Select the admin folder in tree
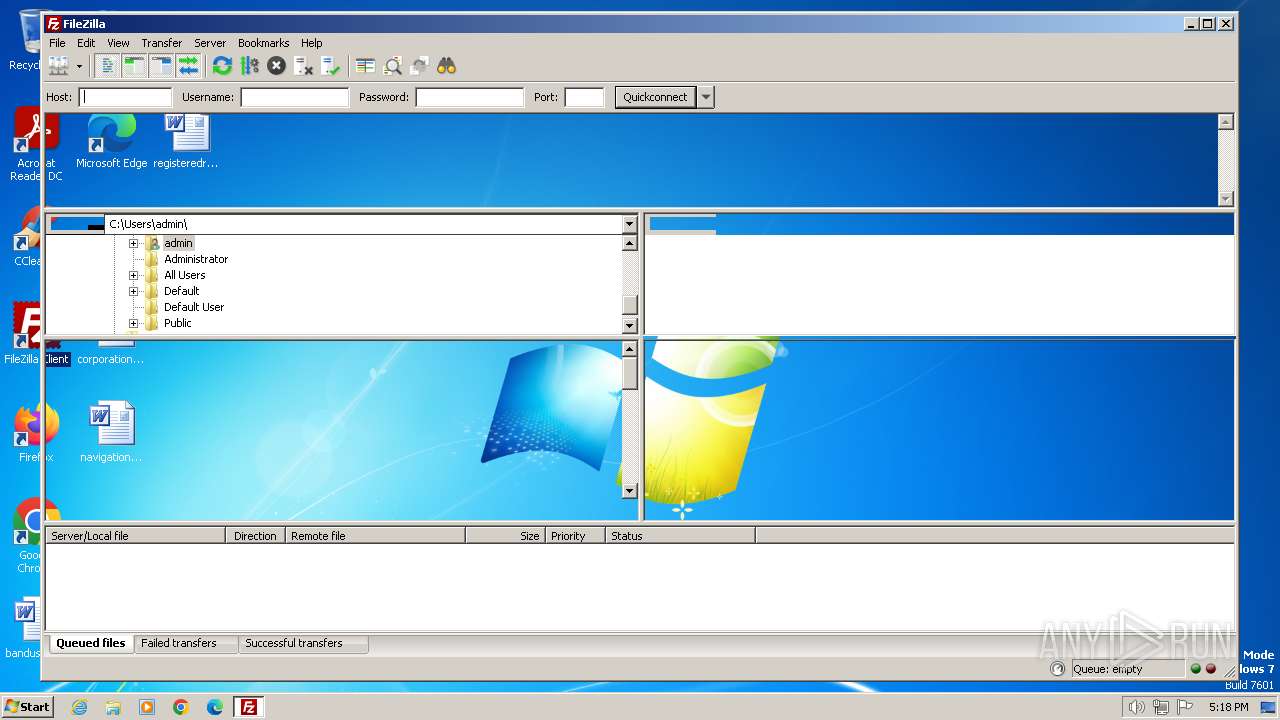Screen dimensions: 1280x720 (178, 243)
